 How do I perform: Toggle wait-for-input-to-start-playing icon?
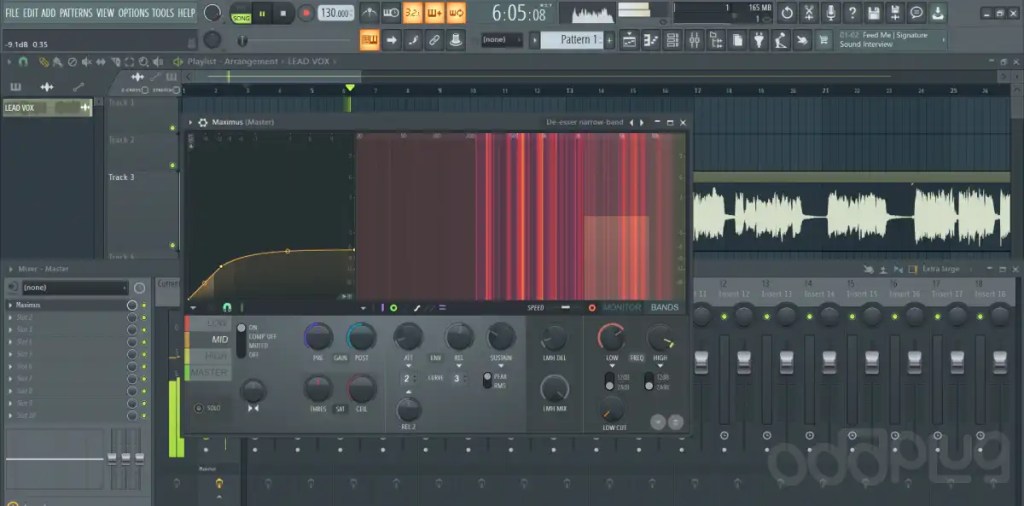(x=391, y=12)
